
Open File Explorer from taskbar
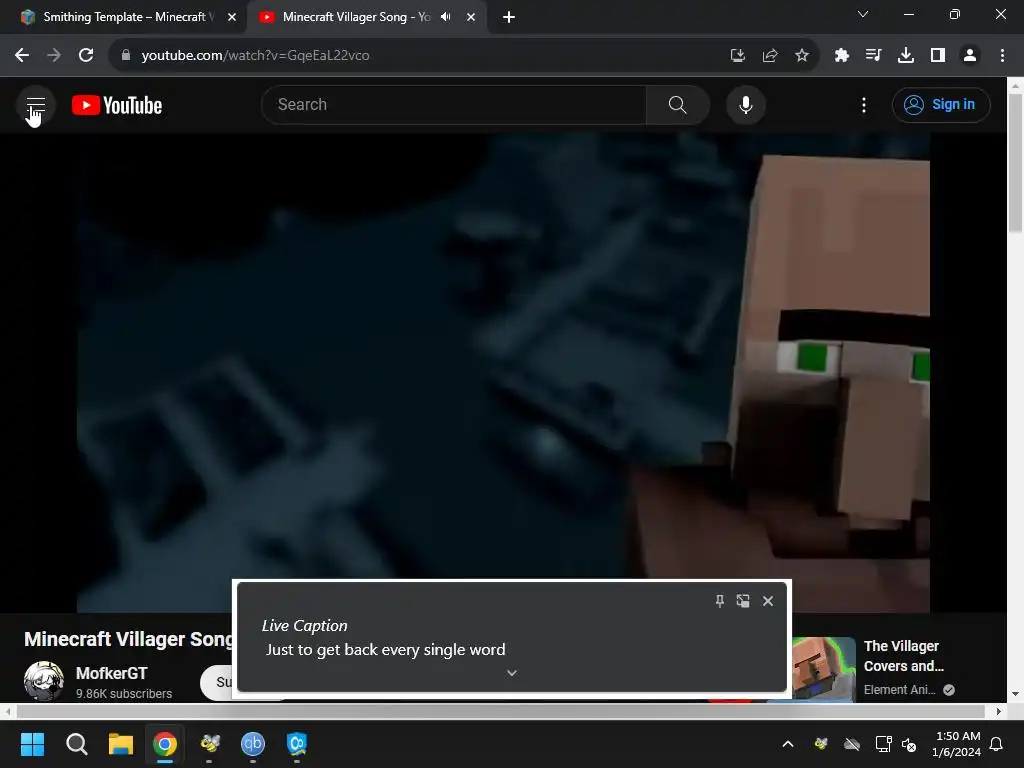(121, 744)
